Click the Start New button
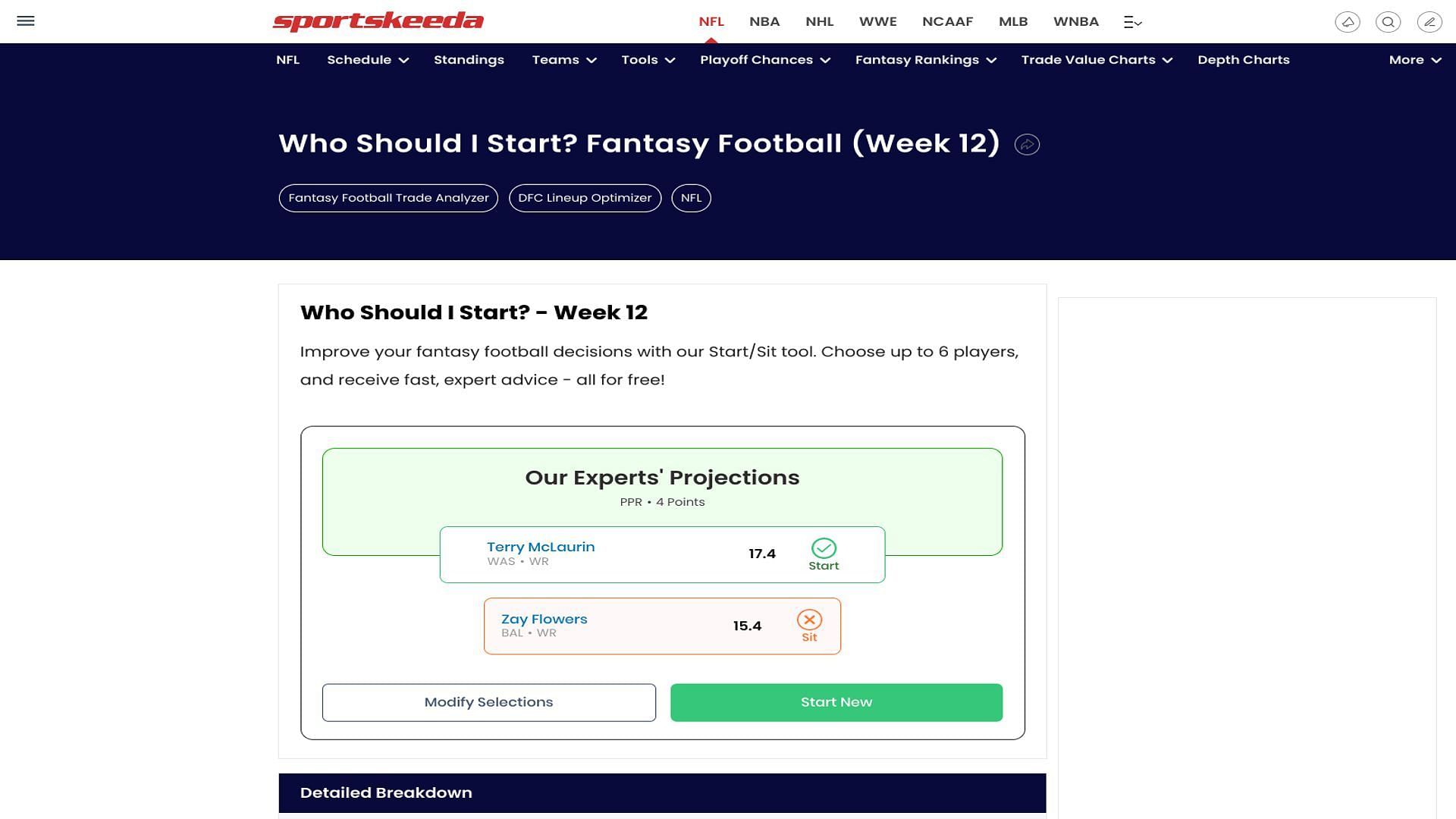Image resolution: width=1456 pixels, height=819 pixels. tap(836, 702)
